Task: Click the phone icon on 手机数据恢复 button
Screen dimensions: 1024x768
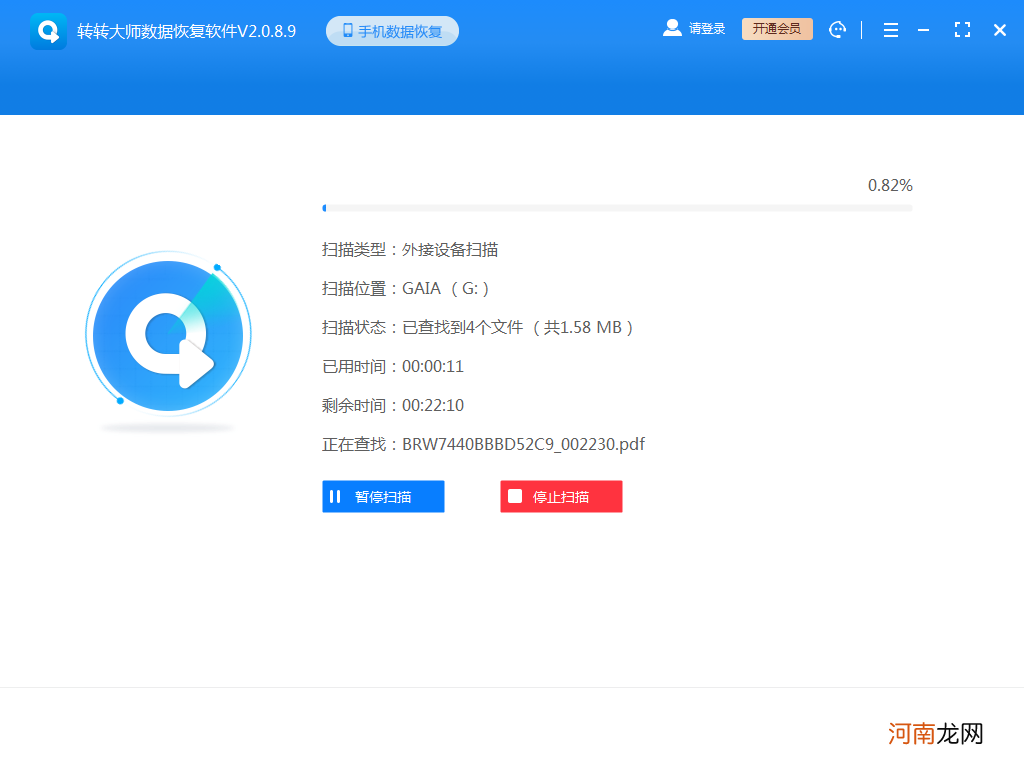Action: pyautogui.click(x=347, y=30)
